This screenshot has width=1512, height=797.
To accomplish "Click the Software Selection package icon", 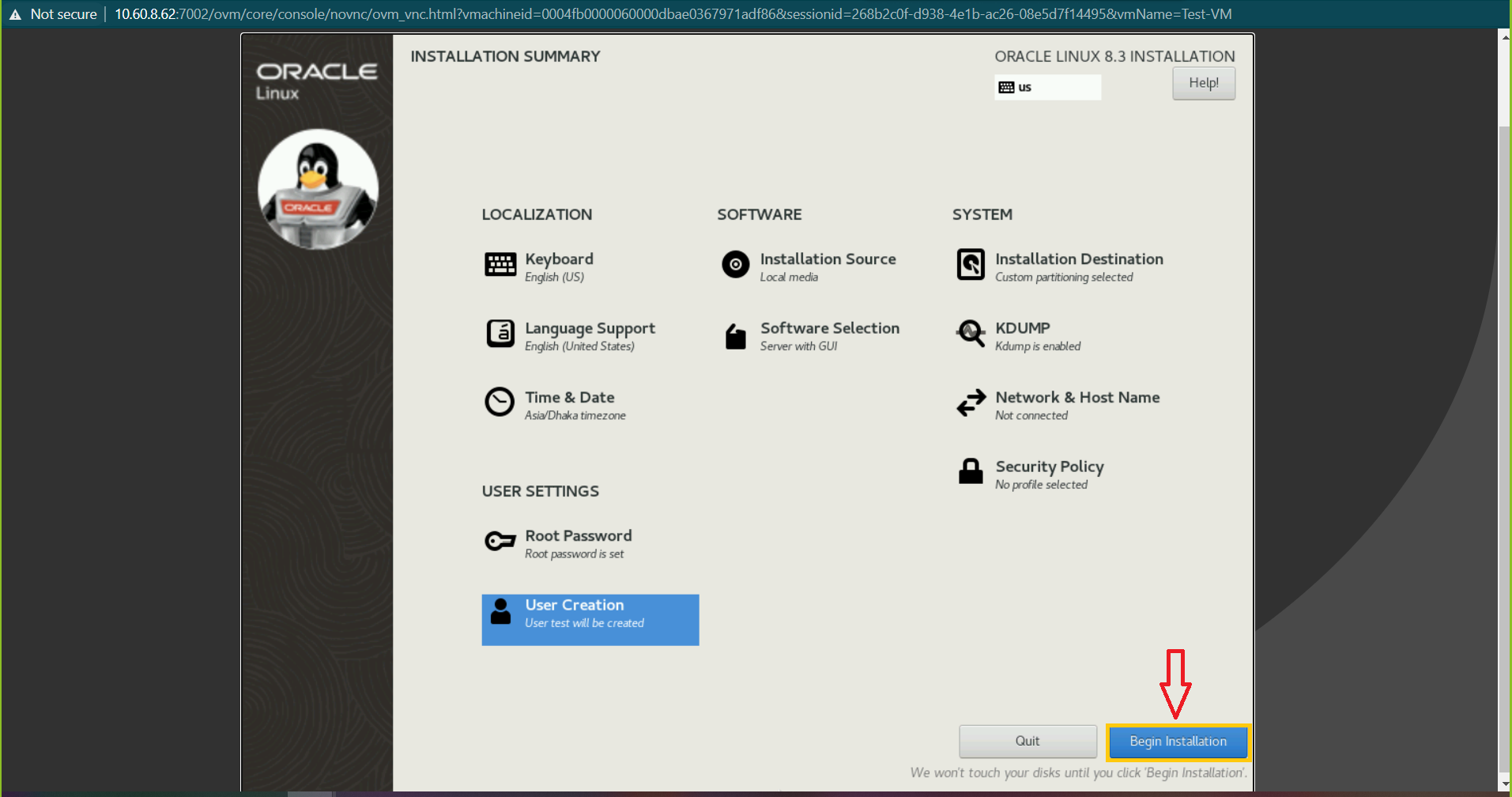I will [x=736, y=336].
